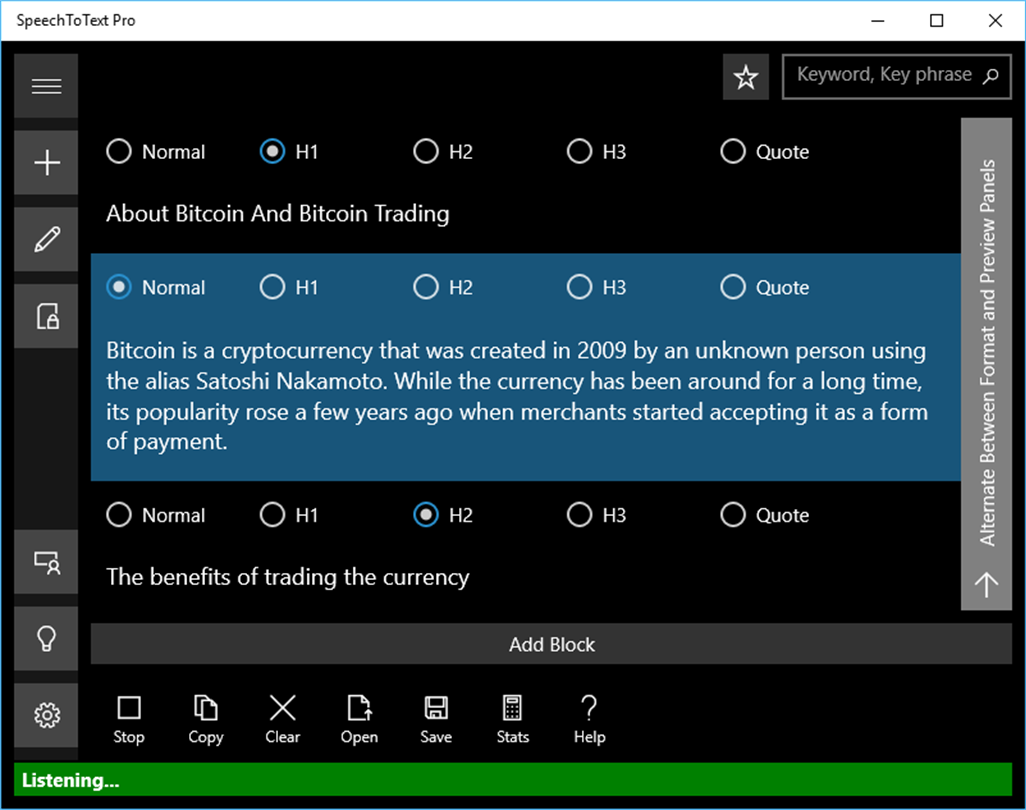Screen dimensions: 1026x810
Task: Select H1 for the Bitcoin paragraph block
Action: [x=272, y=288]
